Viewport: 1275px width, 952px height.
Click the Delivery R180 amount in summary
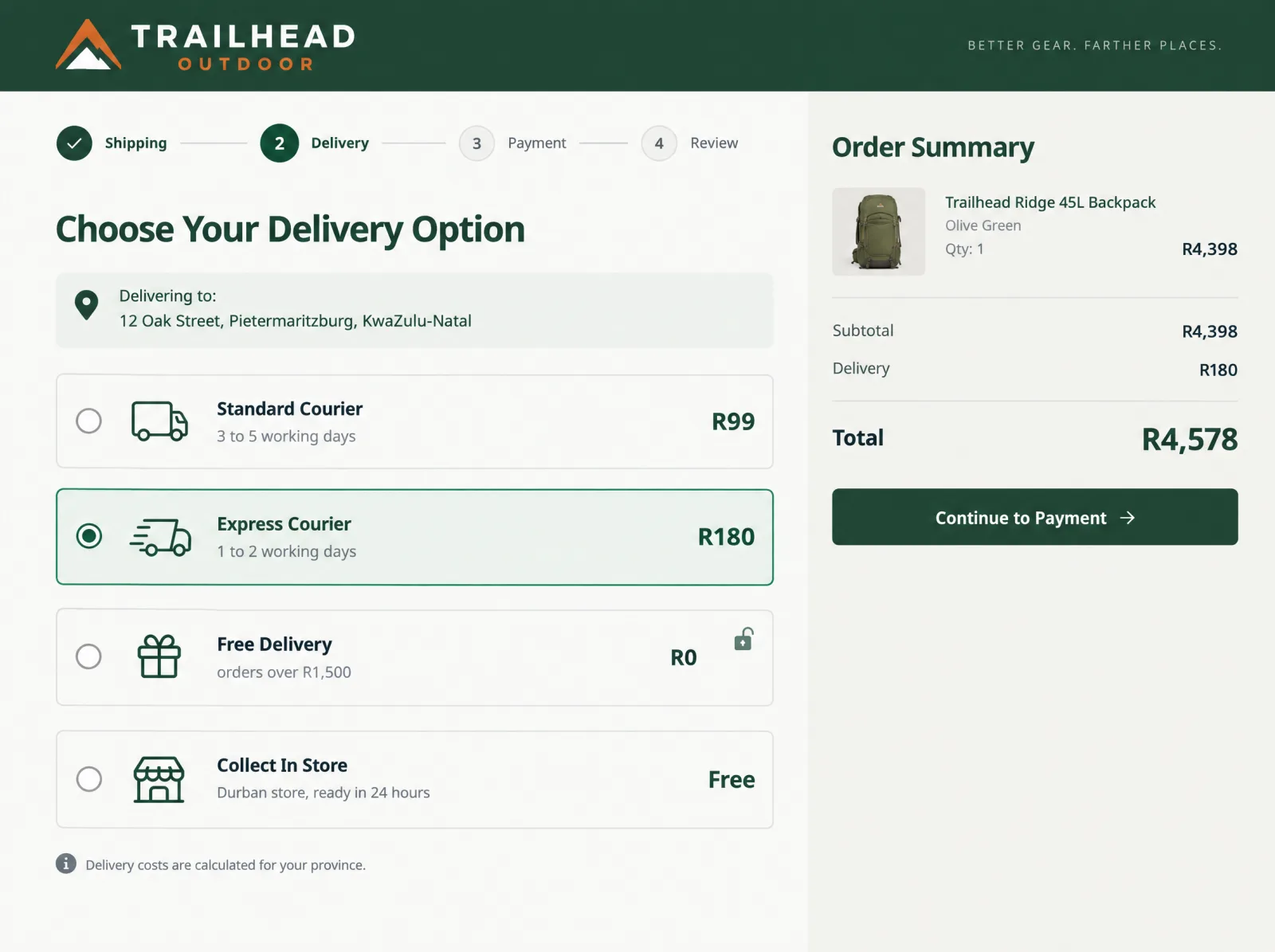(1218, 370)
